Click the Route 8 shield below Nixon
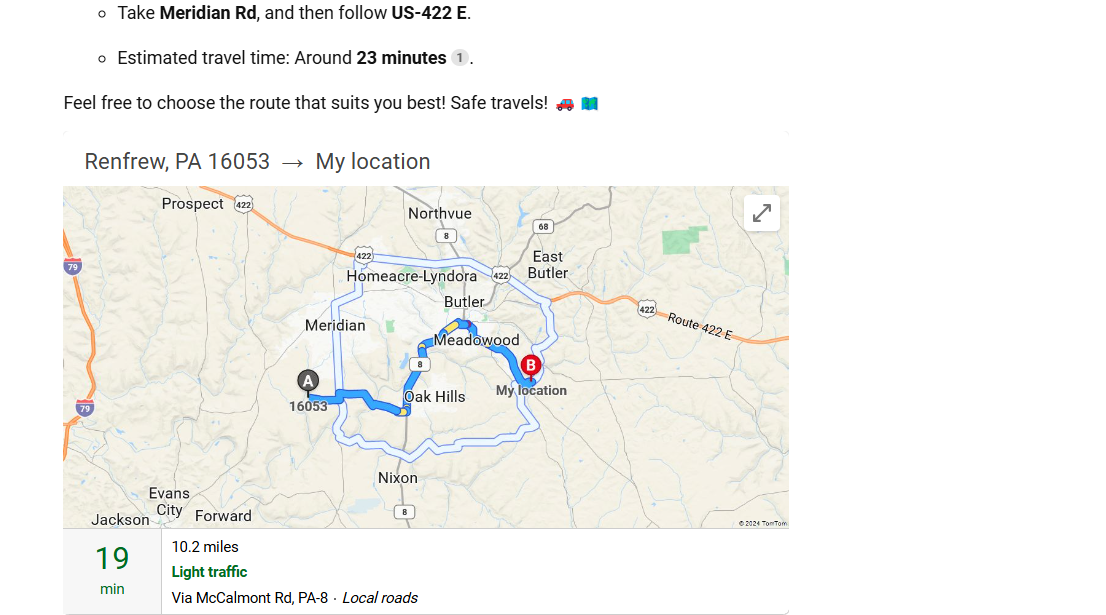Screen dimensions: 1106x615 [403, 512]
